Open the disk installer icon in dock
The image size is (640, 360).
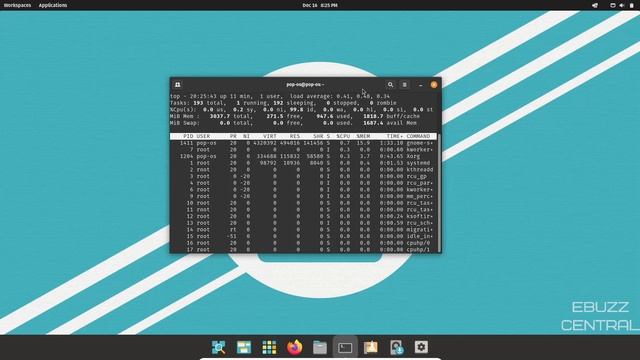click(396, 347)
